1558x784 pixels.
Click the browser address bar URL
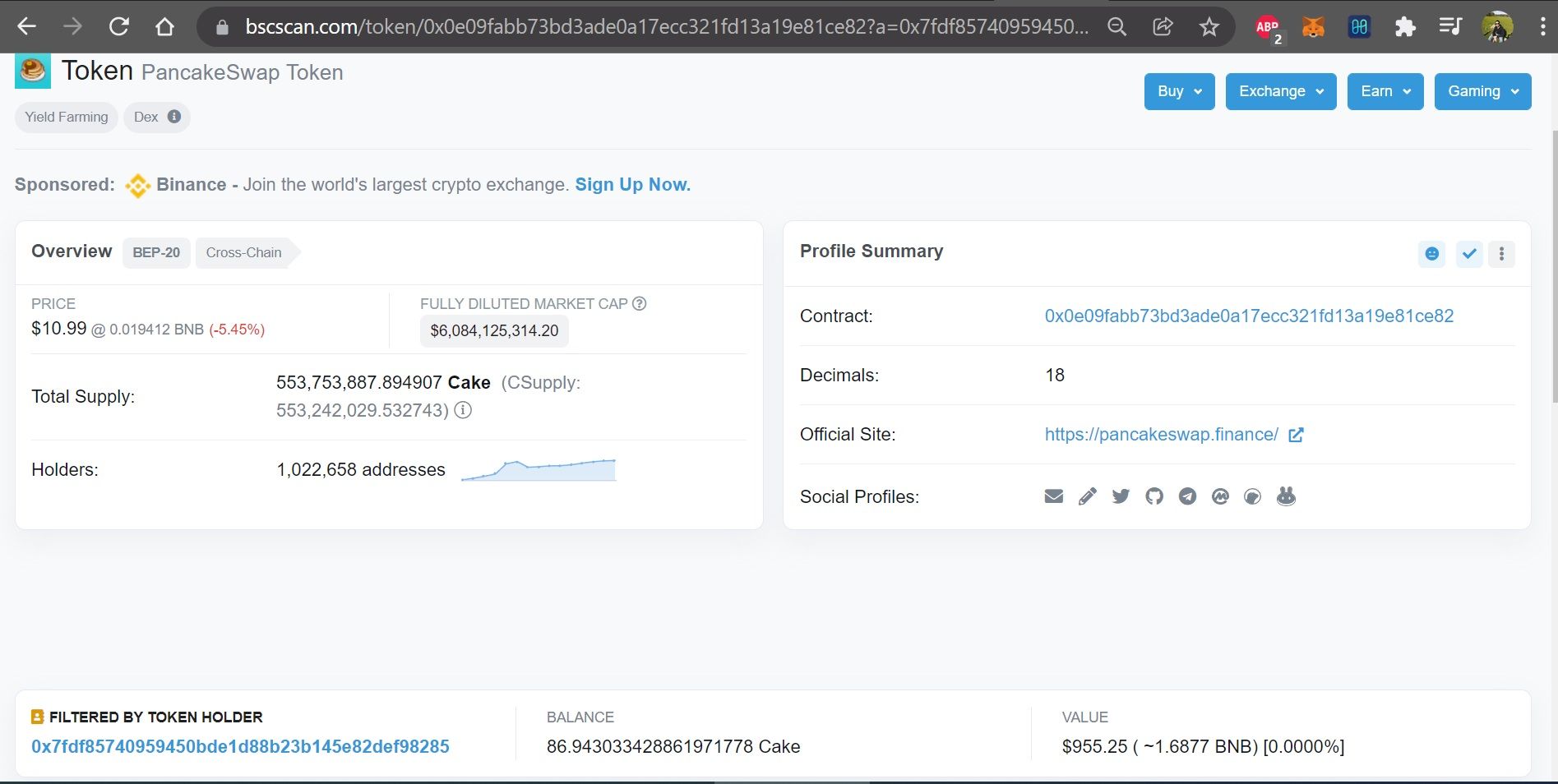(666, 27)
